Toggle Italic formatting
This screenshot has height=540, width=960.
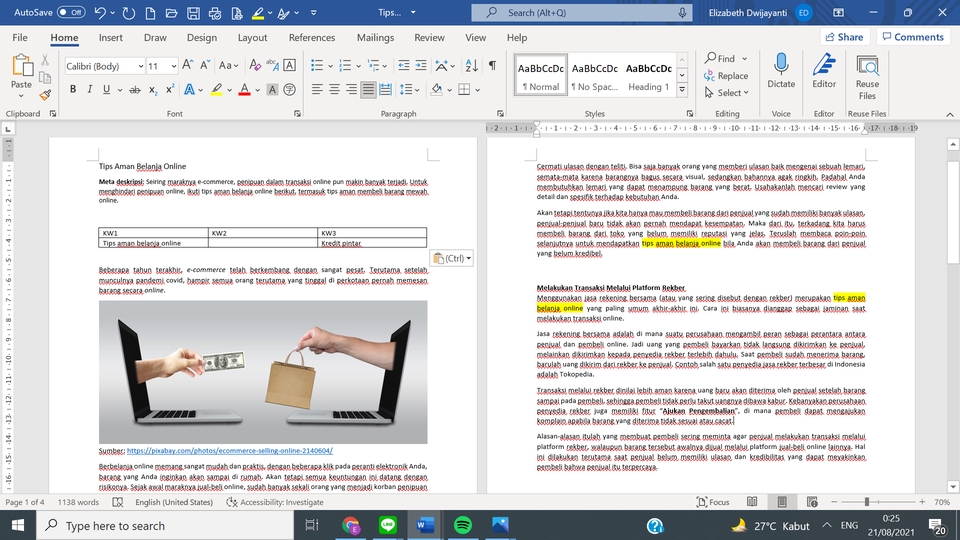pyautogui.click(x=89, y=89)
